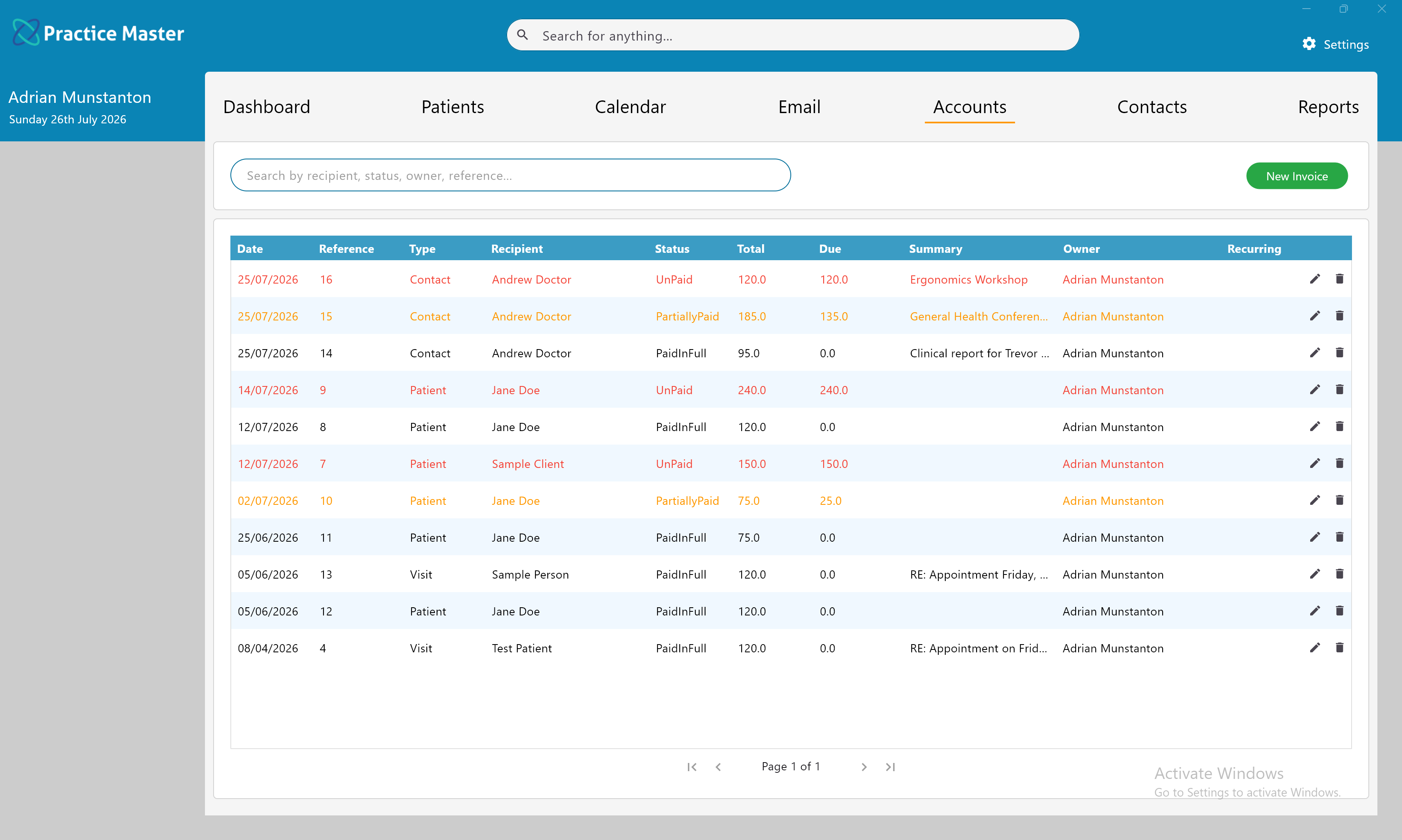Edit invoice 11 with the pencil icon

click(x=1315, y=537)
